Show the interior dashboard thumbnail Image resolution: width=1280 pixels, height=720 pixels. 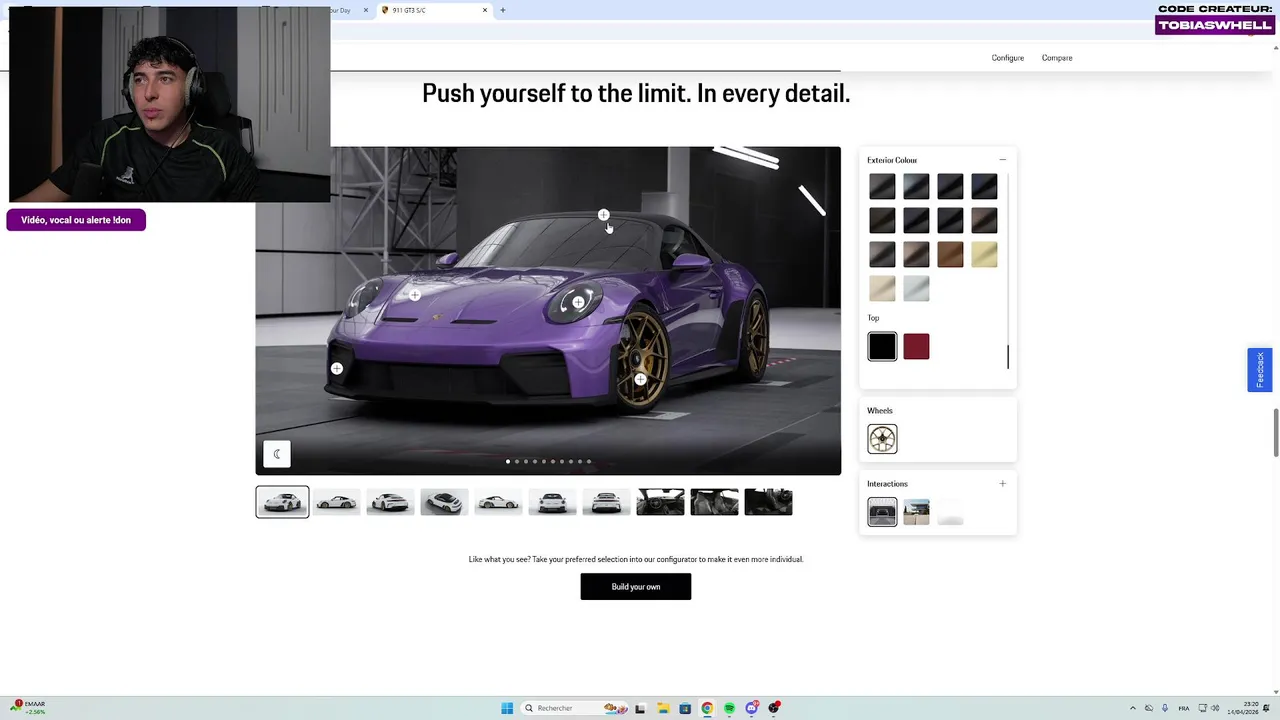660,502
